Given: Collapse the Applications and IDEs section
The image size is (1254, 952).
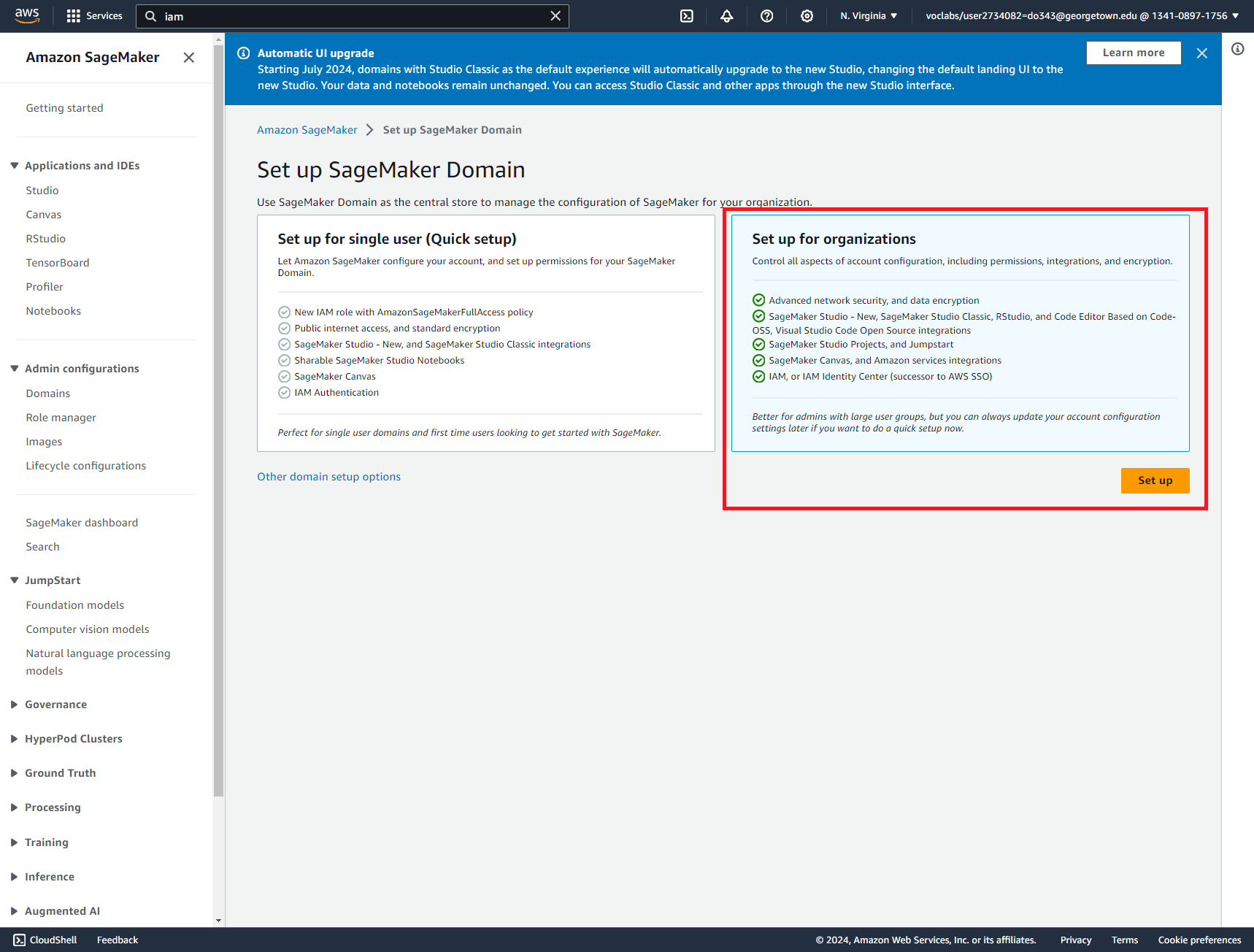Looking at the screenshot, I should 15,166.
